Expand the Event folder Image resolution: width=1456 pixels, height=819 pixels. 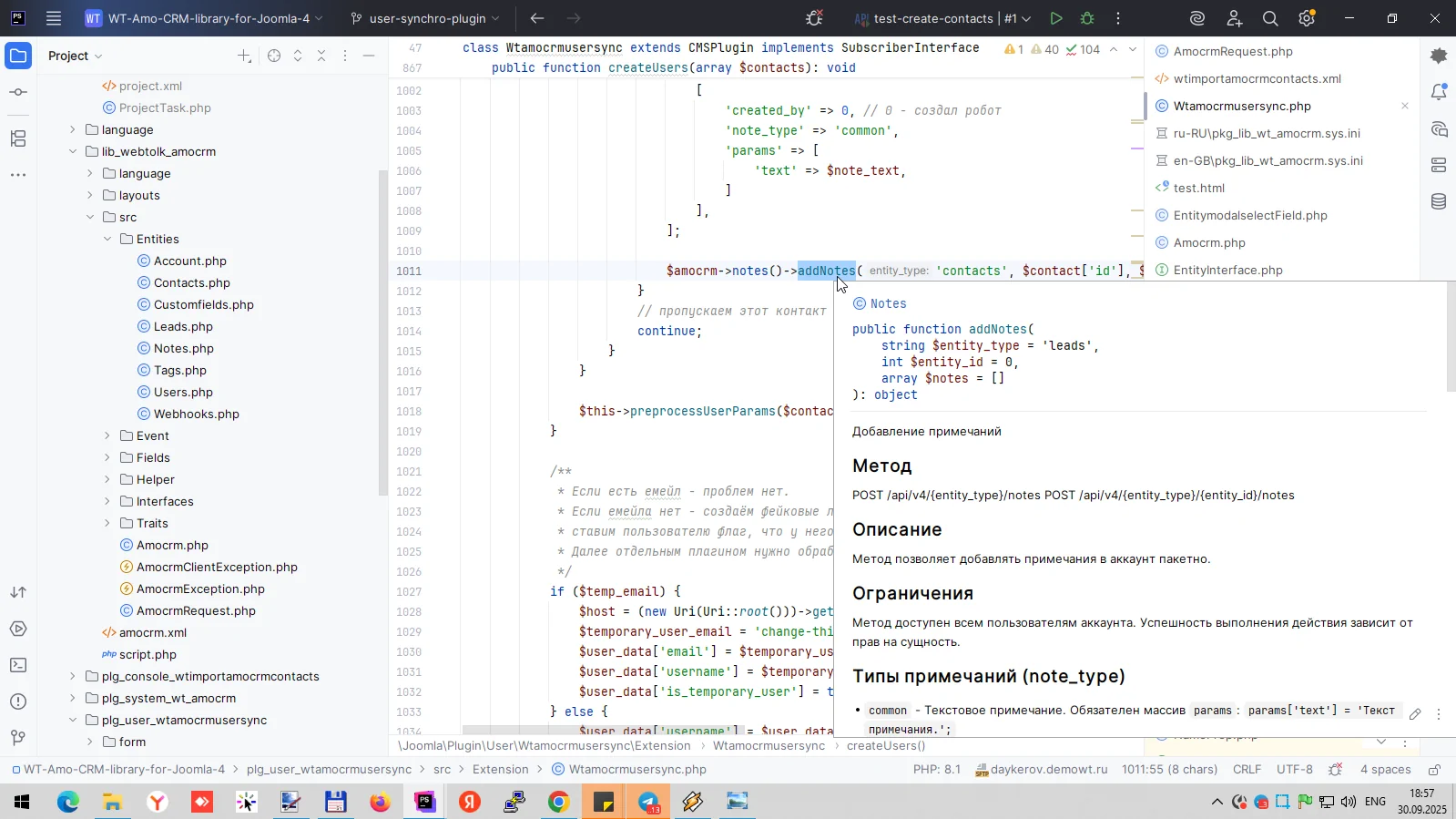pos(107,436)
